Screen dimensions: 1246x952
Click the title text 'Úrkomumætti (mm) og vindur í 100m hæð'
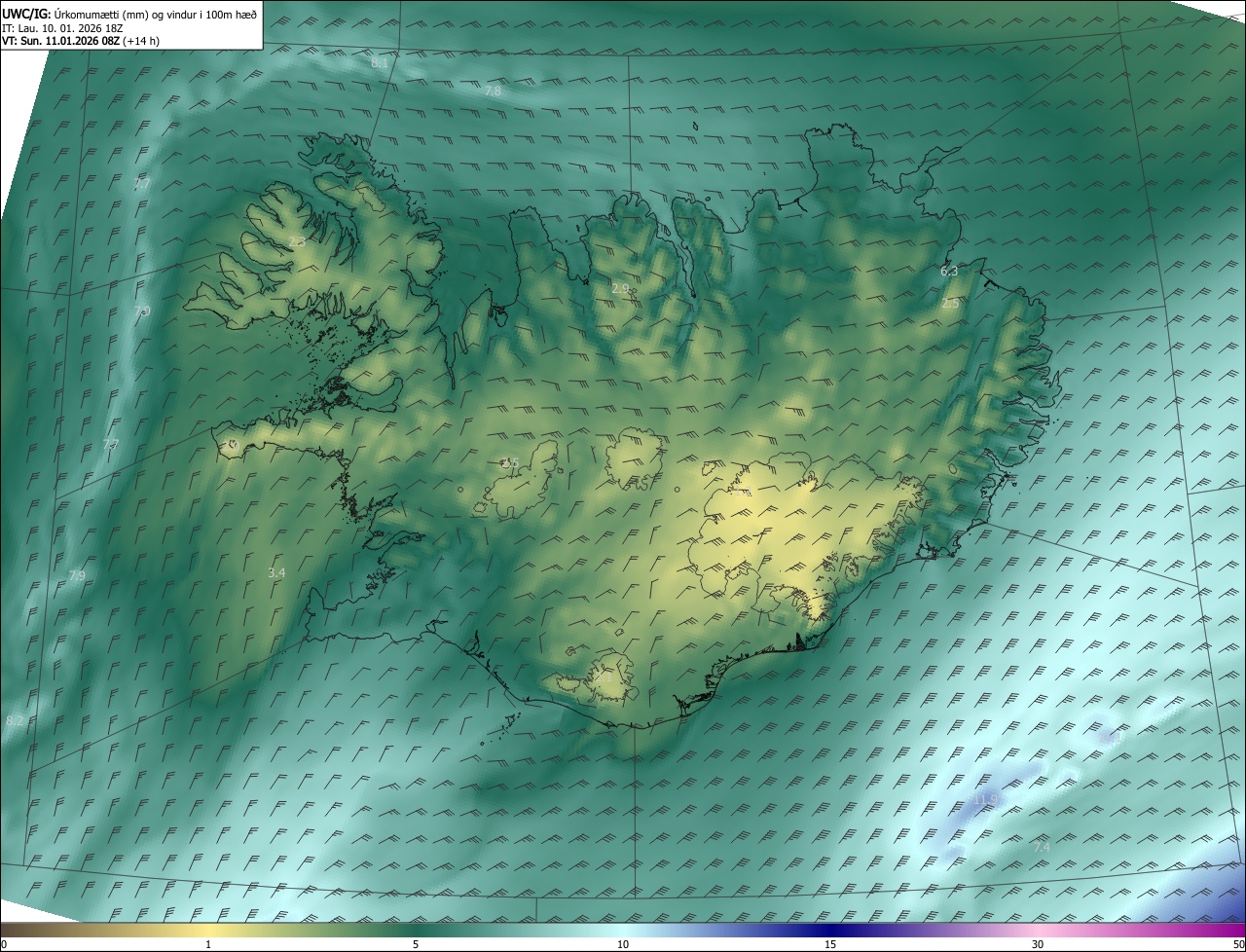click(x=156, y=15)
